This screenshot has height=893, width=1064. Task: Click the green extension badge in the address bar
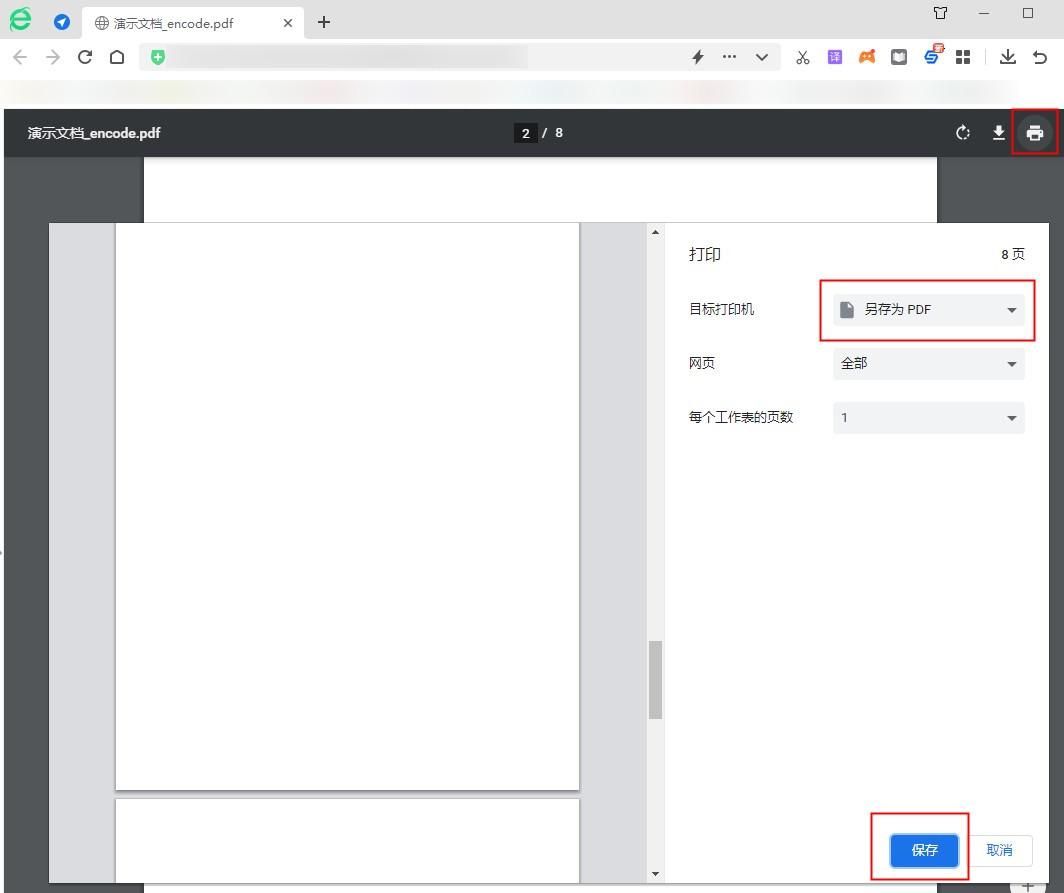157,57
